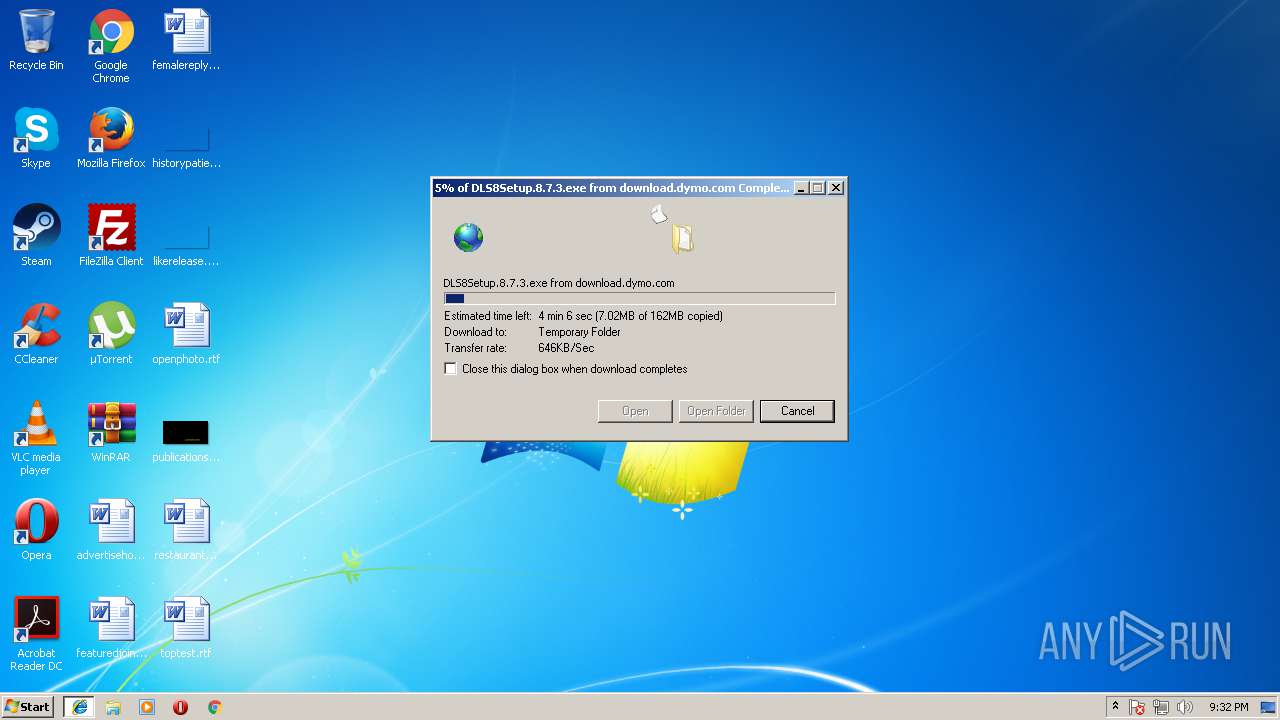Select the Opera desktop shortcut

tap(36, 530)
